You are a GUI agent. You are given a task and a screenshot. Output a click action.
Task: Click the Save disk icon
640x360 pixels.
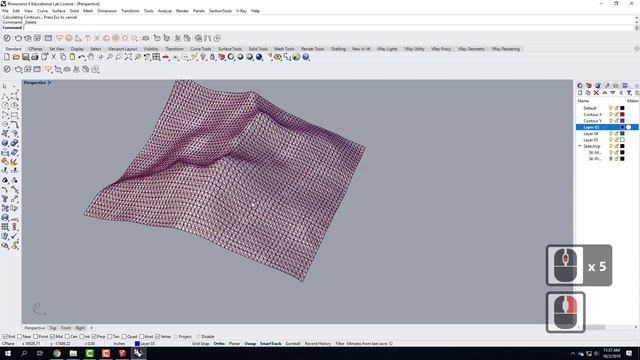(x=25, y=57)
